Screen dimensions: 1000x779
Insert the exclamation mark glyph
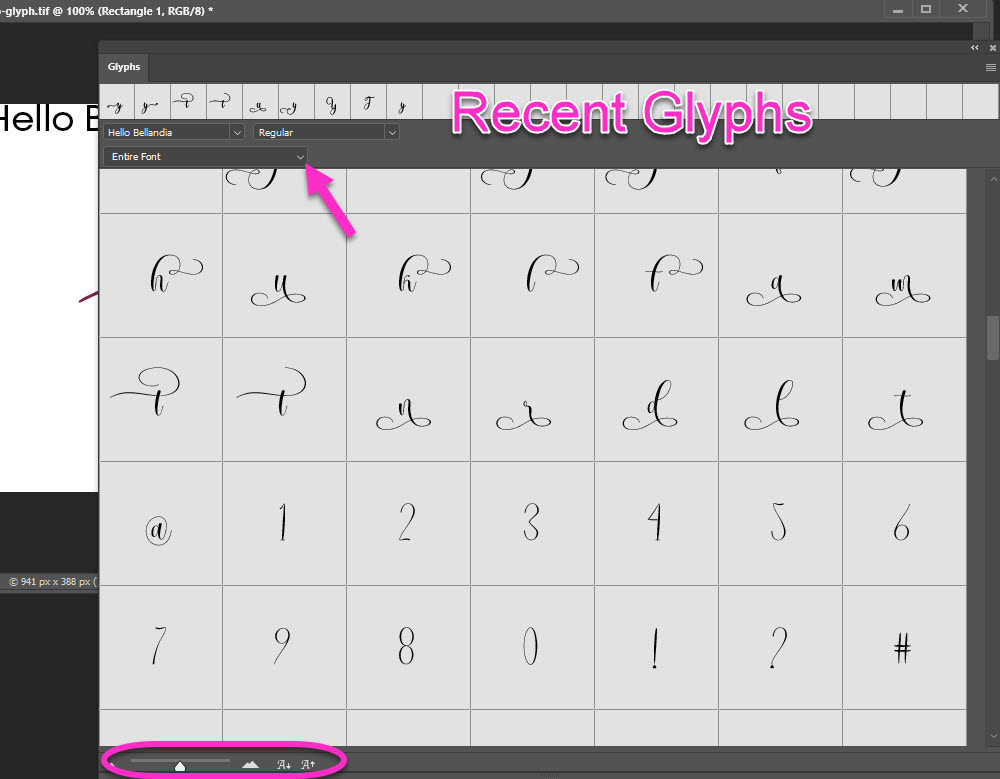656,647
